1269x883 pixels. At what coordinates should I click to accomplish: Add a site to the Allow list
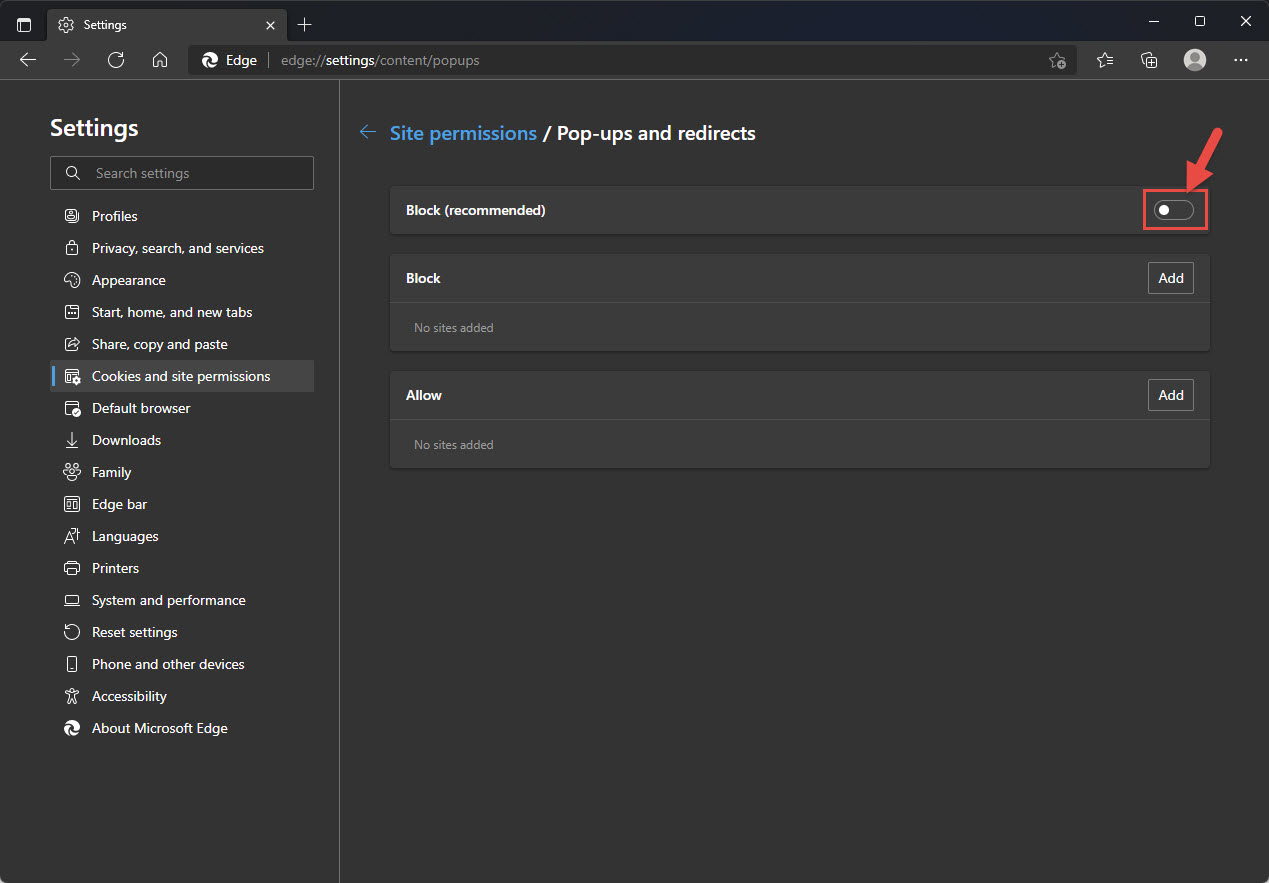coord(1171,395)
